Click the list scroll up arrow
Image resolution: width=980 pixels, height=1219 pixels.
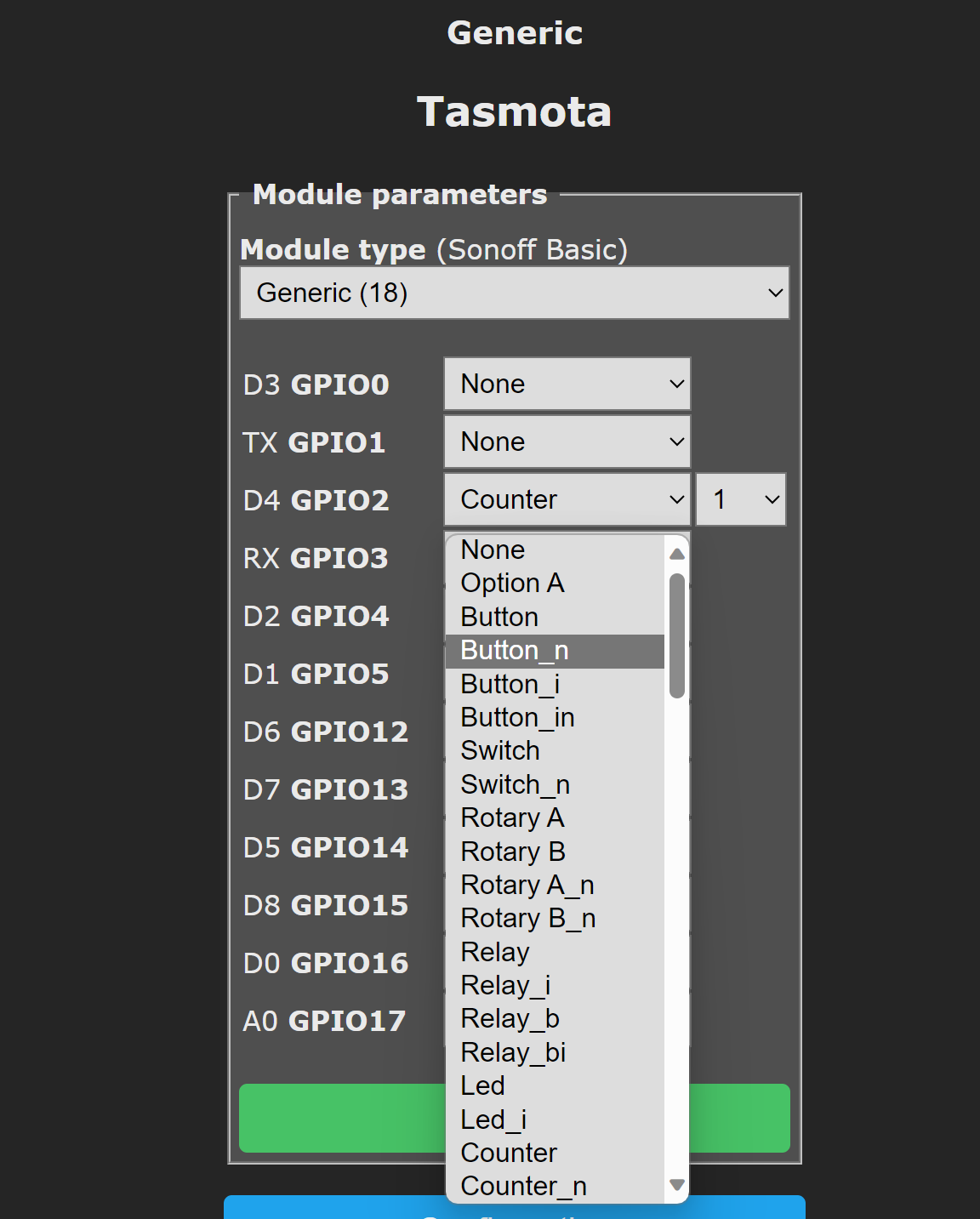click(677, 554)
